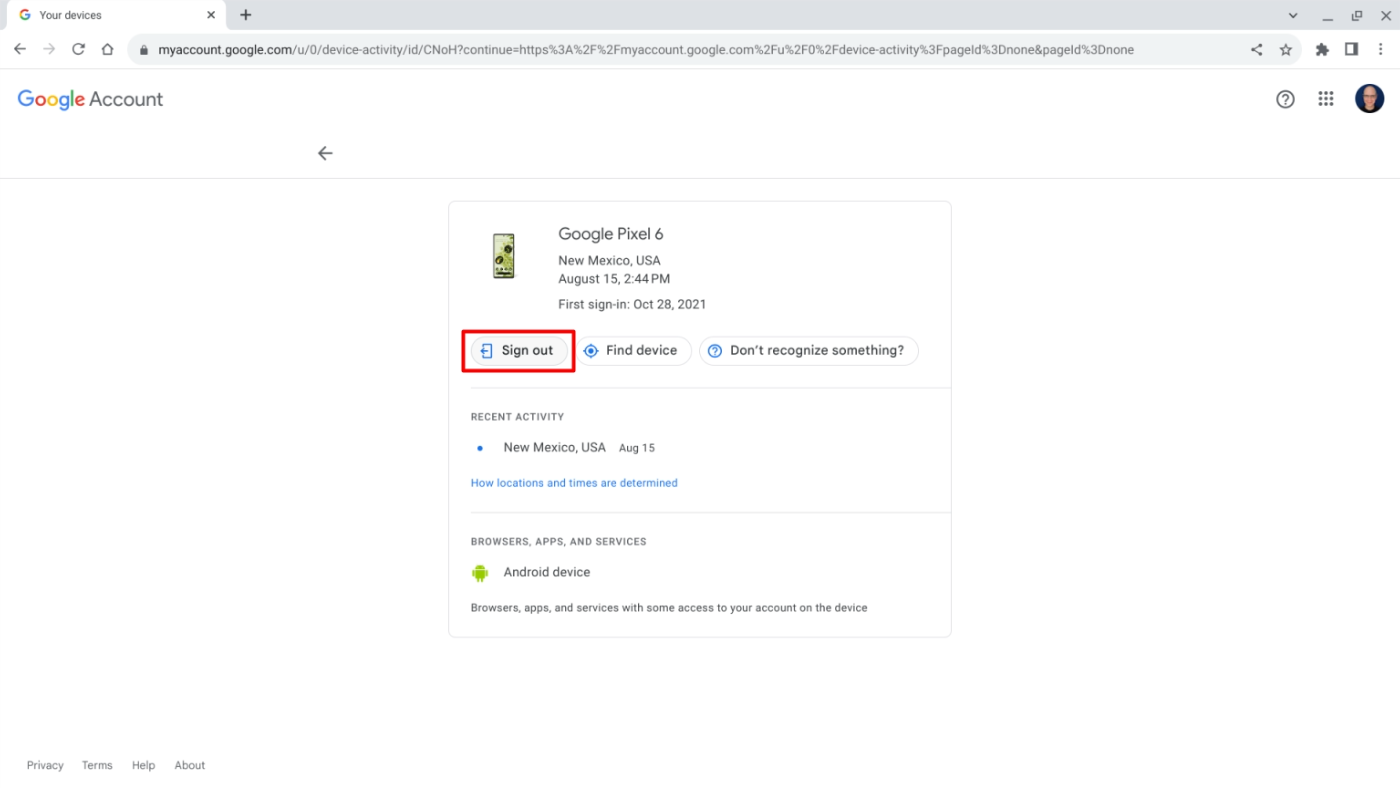
Task: Click the share icon in the toolbar
Action: click(x=1256, y=48)
